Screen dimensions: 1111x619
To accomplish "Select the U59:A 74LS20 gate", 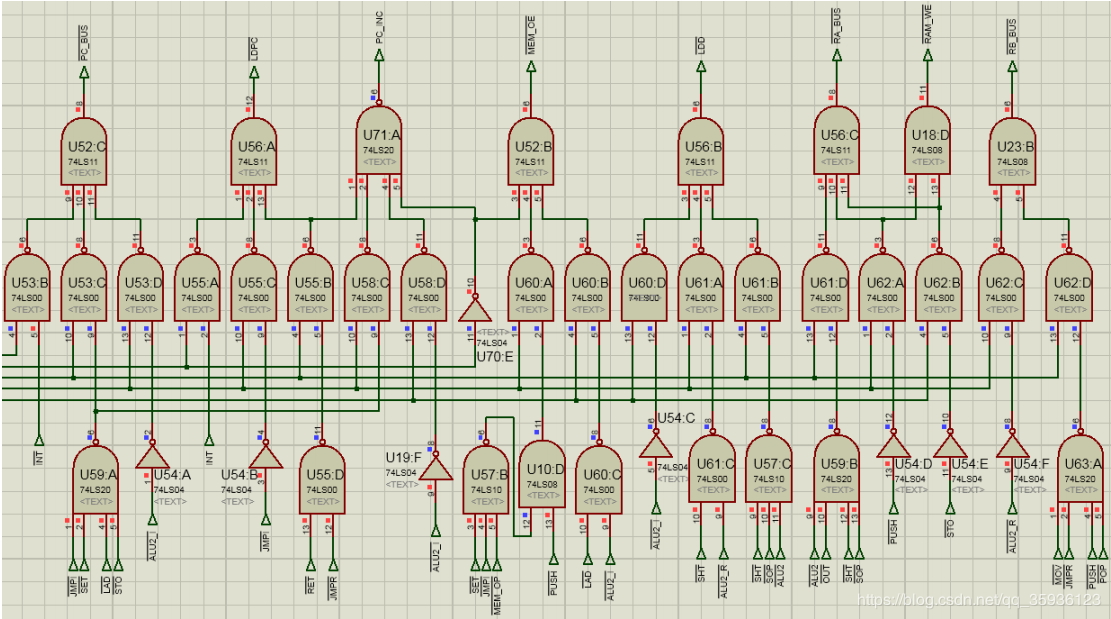I will (x=95, y=480).
